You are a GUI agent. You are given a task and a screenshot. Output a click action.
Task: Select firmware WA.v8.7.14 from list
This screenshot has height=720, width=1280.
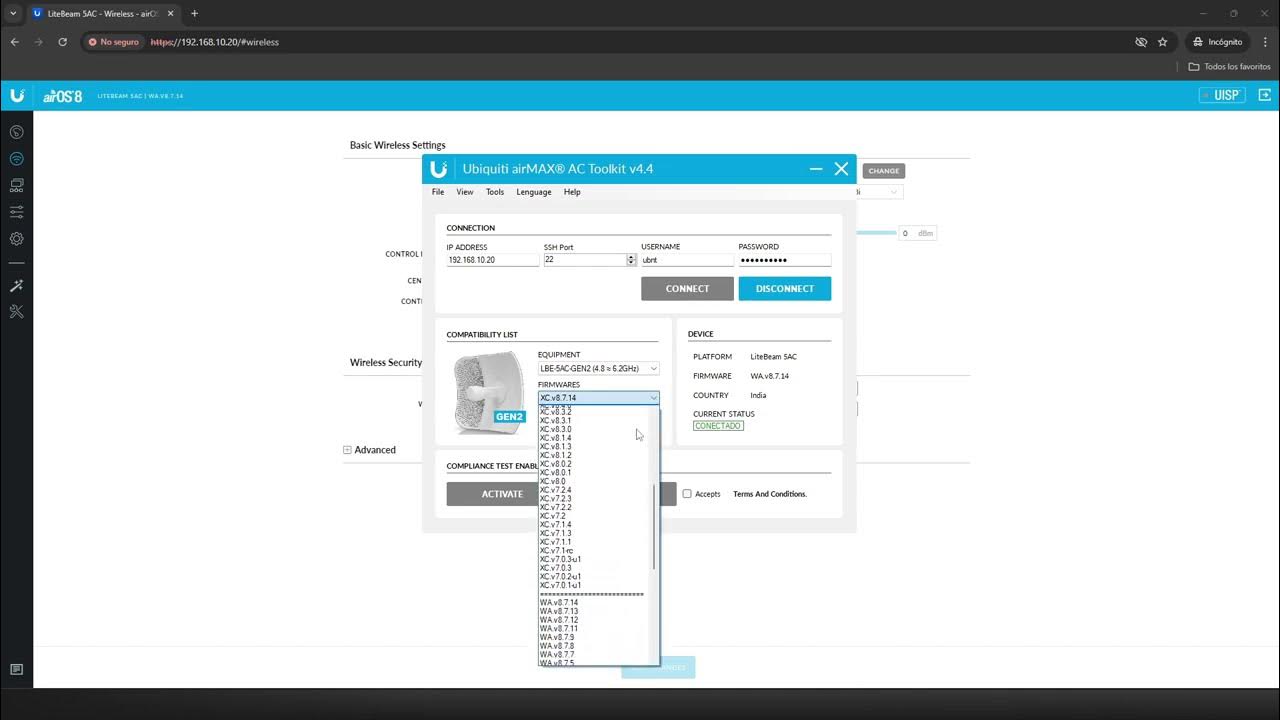click(x=559, y=603)
